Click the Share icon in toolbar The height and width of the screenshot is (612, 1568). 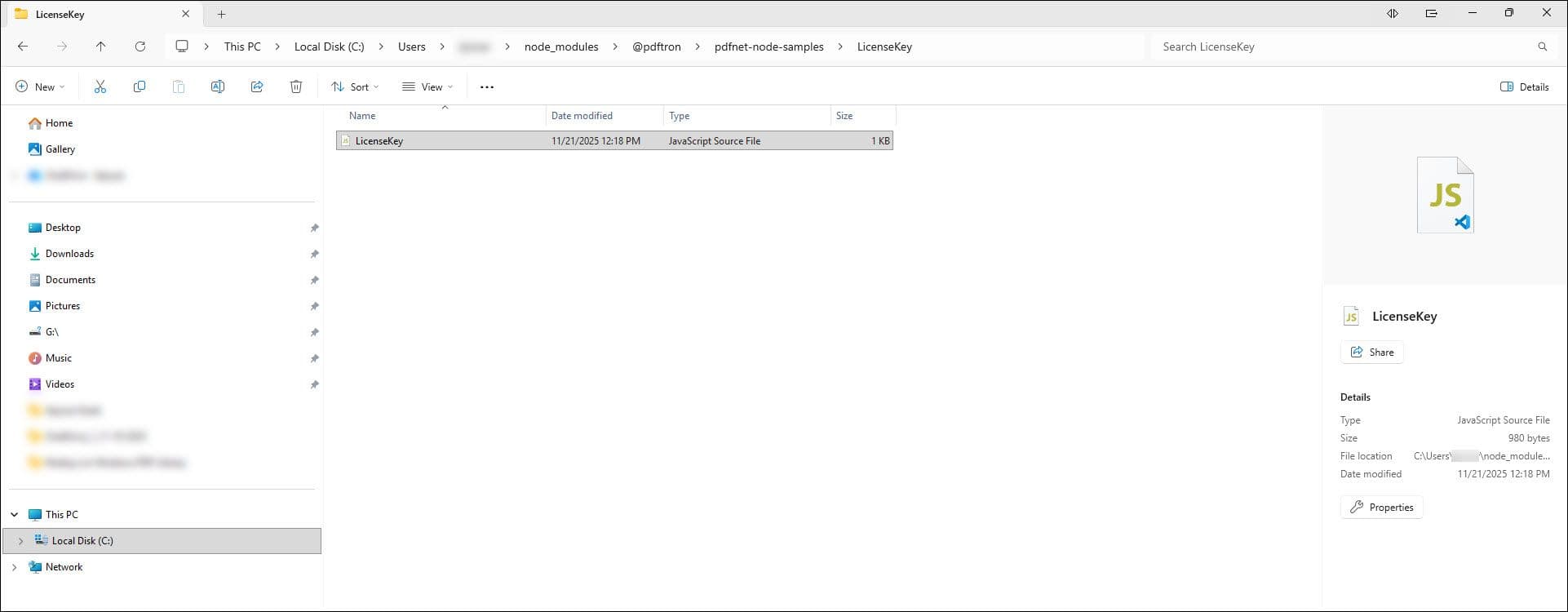[257, 86]
